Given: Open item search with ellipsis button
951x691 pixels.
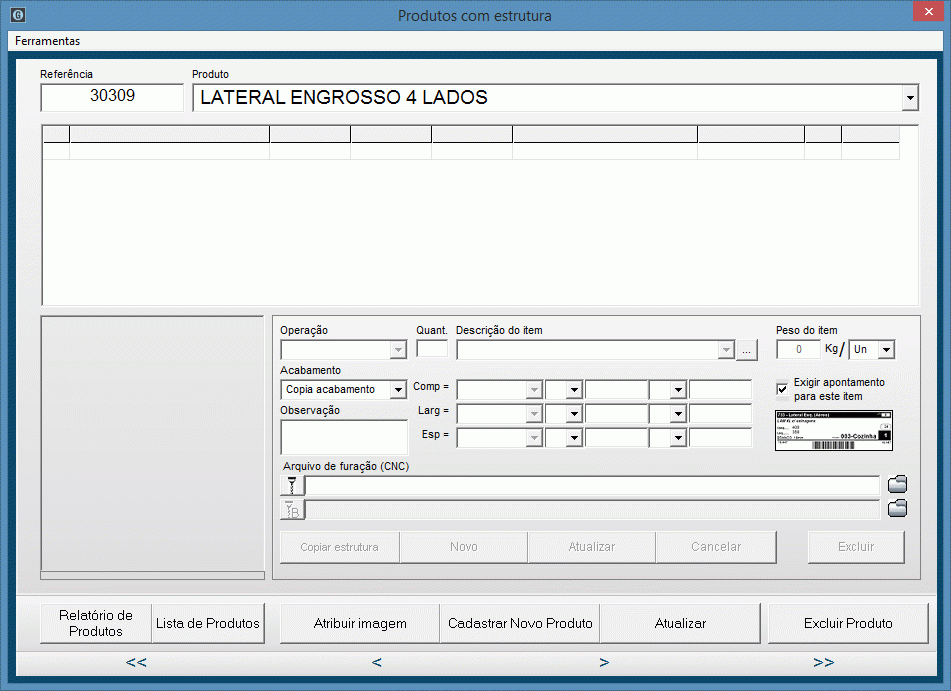Looking at the screenshot, I should tap(747, 350).
